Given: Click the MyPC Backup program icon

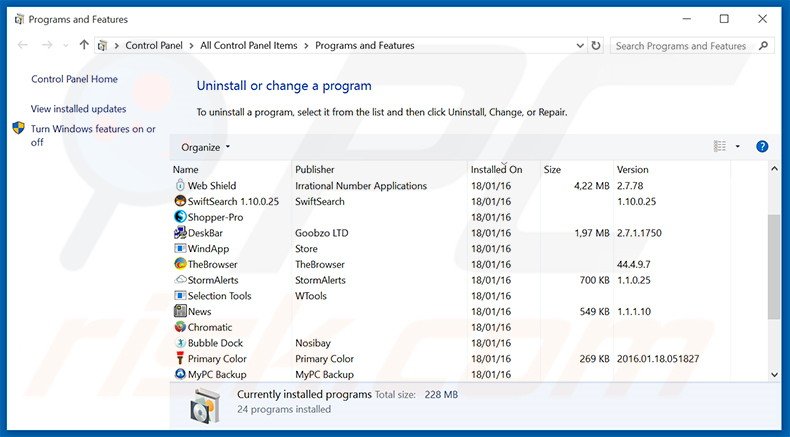Looking at the screenshot, I should pyautogui.click(x=180, y=373).
